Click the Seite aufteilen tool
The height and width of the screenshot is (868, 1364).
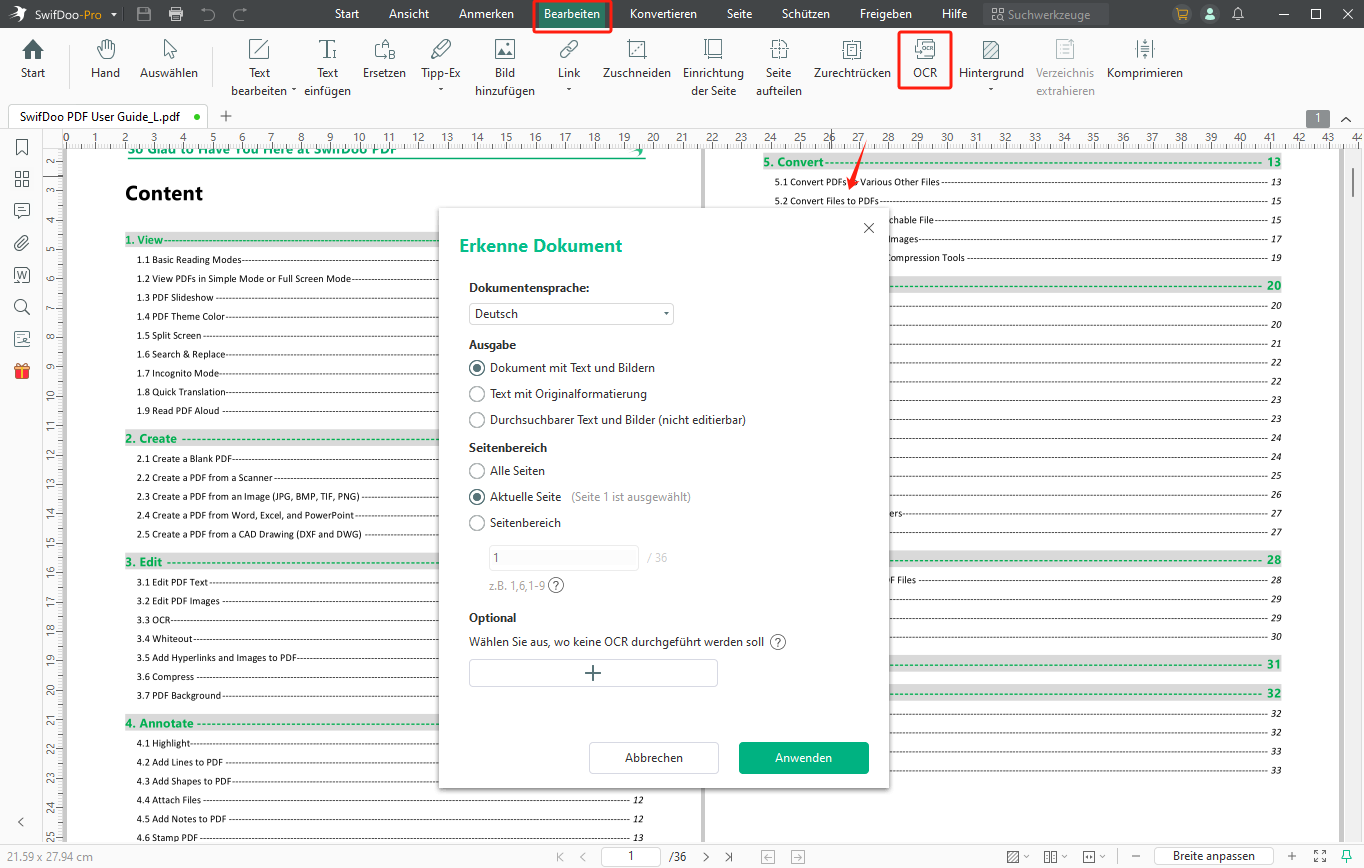point(778,68)
